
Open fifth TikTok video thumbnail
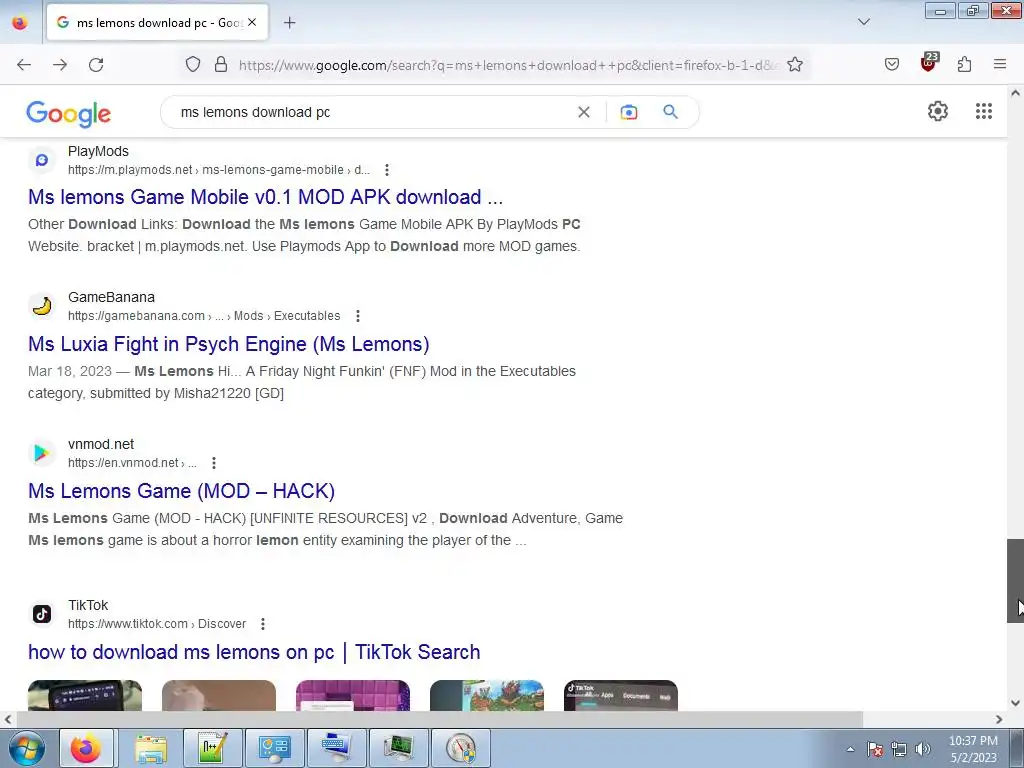(x=620, y=695)
